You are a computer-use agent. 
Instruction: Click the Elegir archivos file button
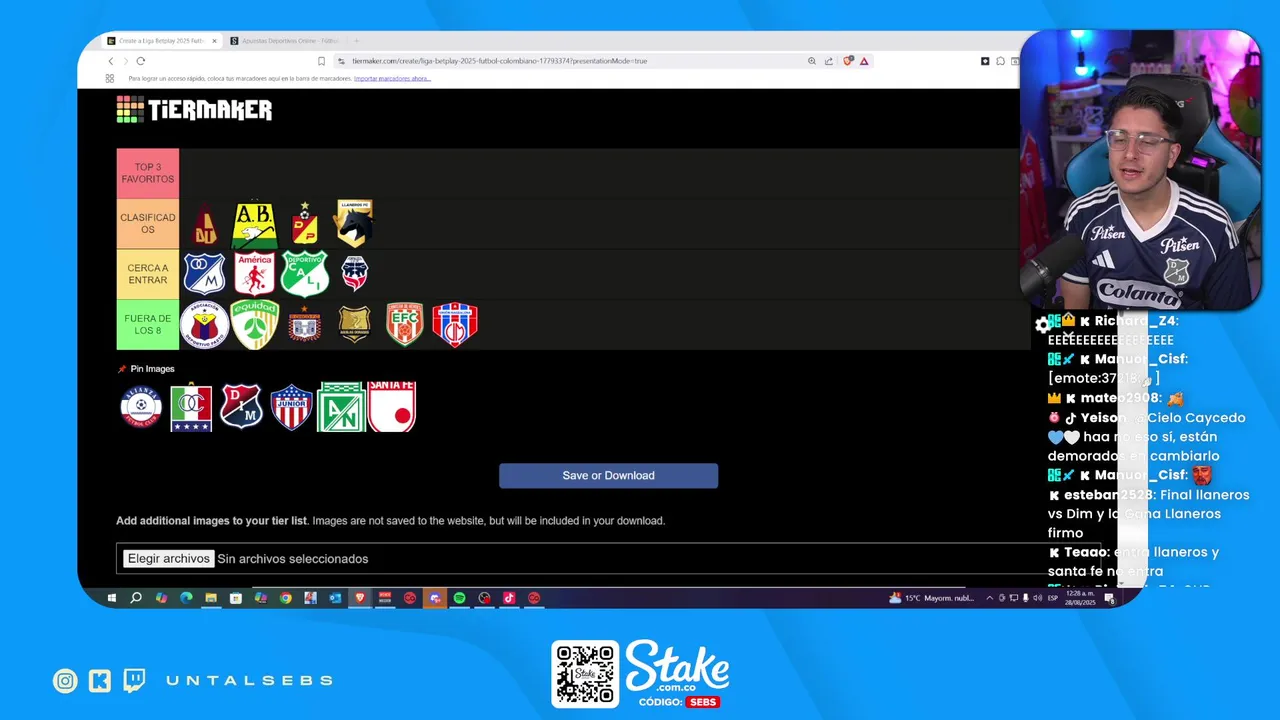click(x=168, y=559)
